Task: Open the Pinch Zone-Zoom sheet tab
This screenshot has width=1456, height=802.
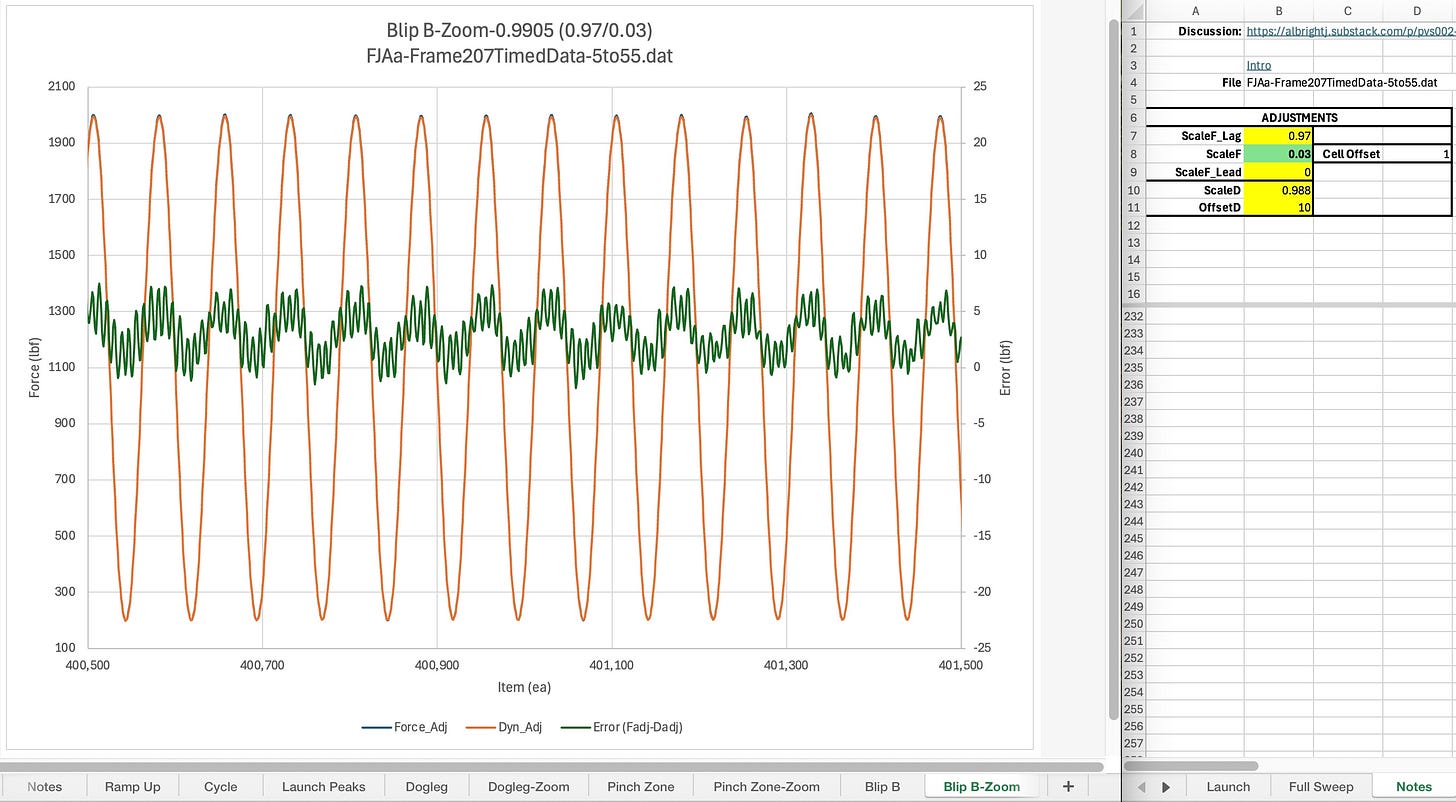Action: coord(766,787)
